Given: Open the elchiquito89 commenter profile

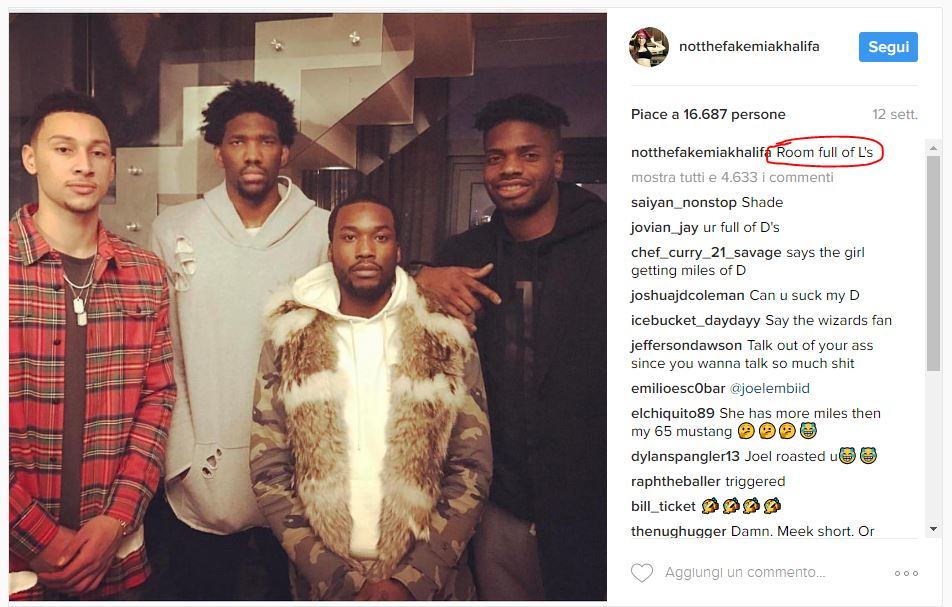Looking at the screenshot, I should coord(673,413).
